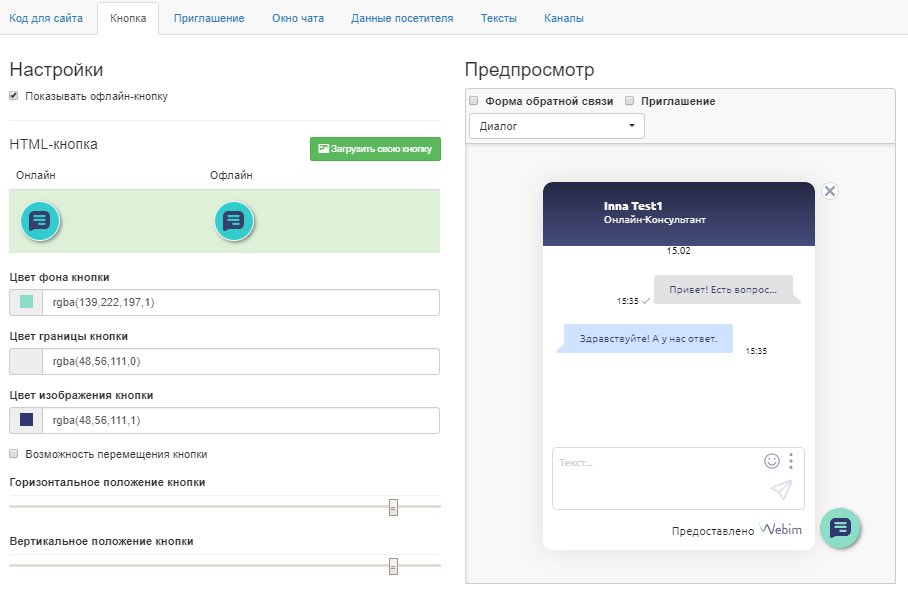
Task: Switch to the 'Окно чата' tab
Action: click(x=297, y=19)
